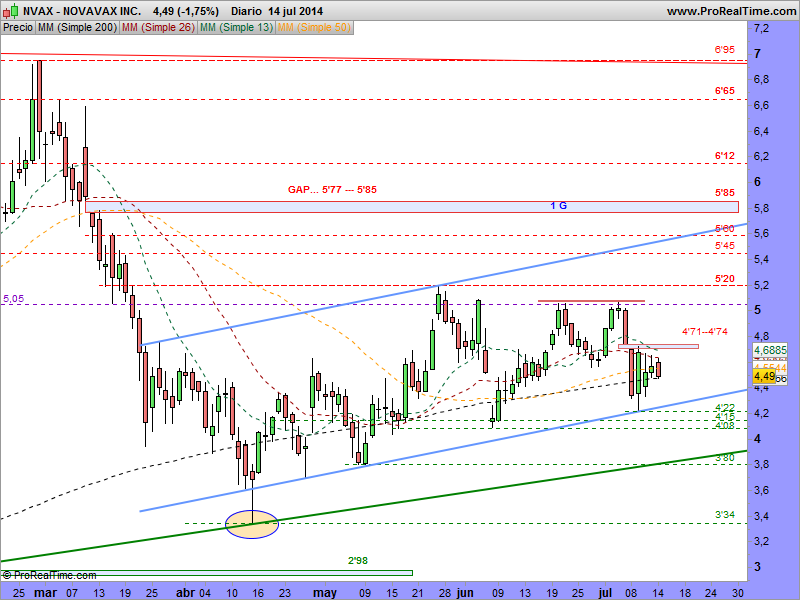The image size is (800, 600).
Task: Select the Precio legend tab
Action: [x=18, y=28]
